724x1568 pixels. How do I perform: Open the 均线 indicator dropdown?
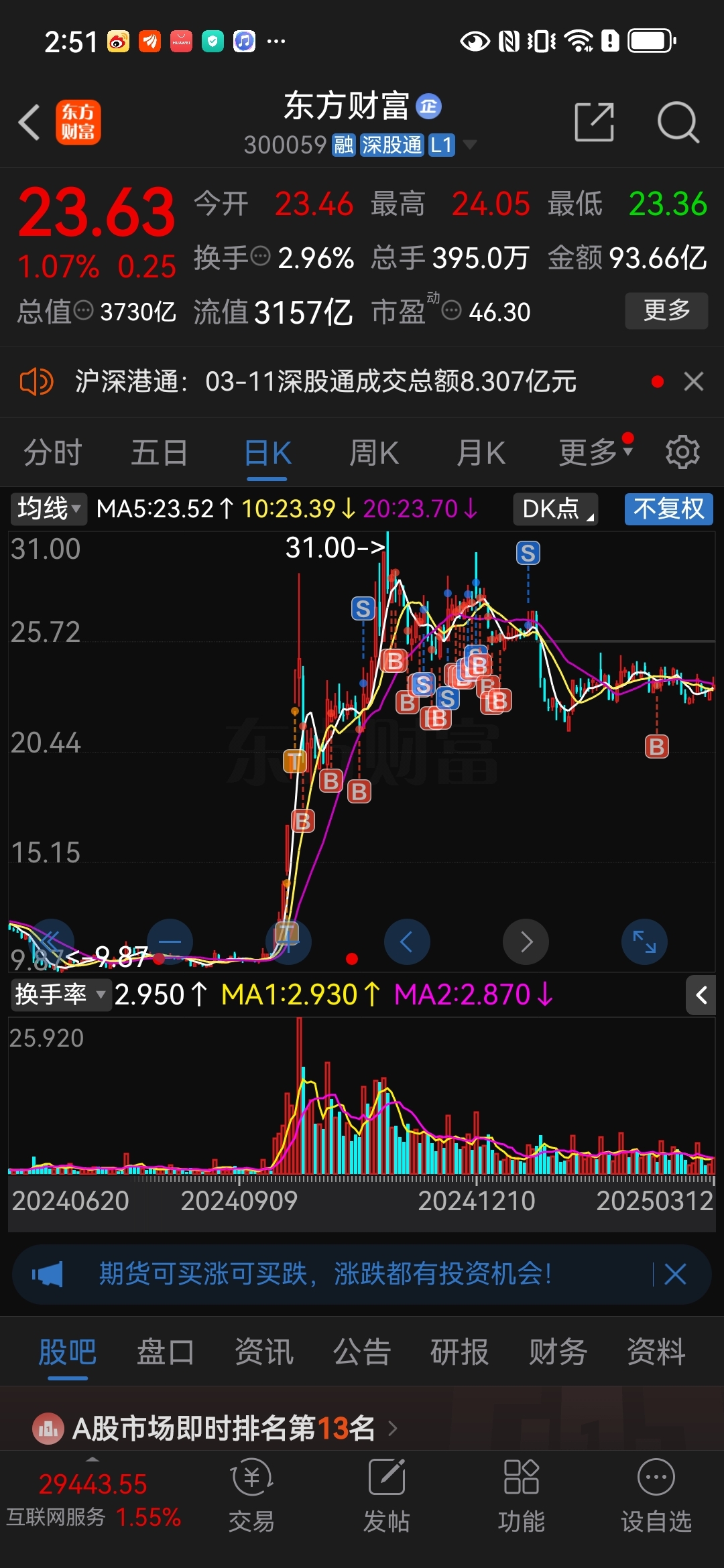click(48, 509)
